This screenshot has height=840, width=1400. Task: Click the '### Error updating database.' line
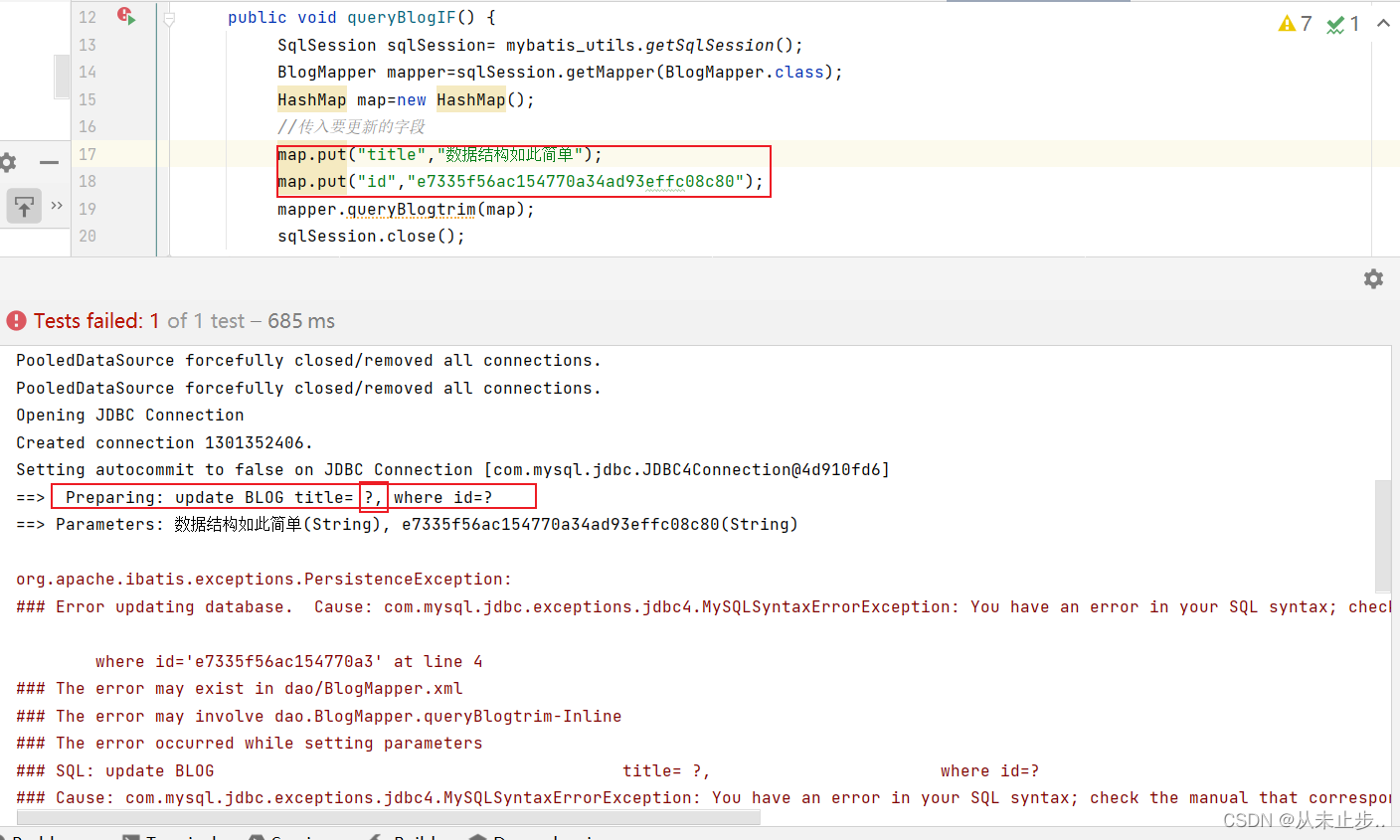click(x=704, y=606)
